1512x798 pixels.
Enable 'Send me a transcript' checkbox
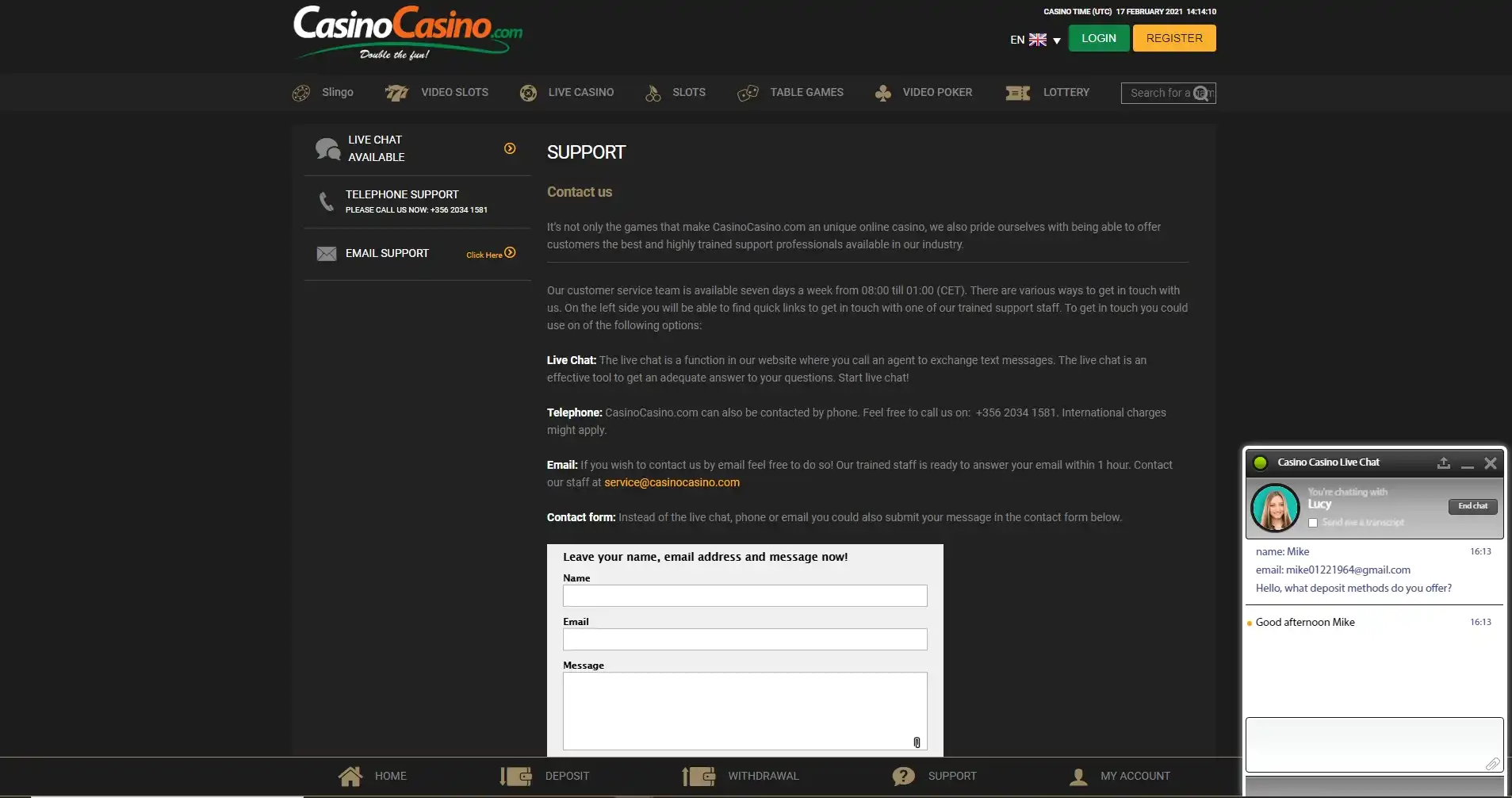tap(1313, 523)
